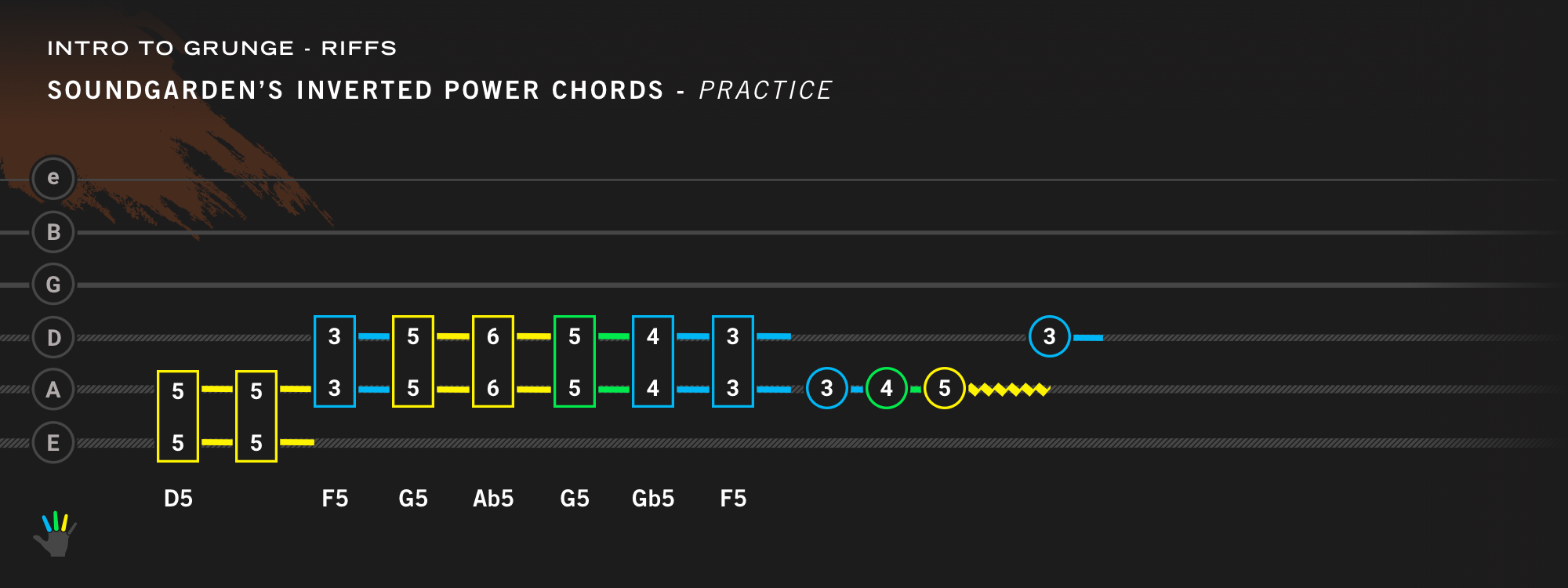The width and height of the screenshot is (1568, 588).
Task: Click blue circled 3 on A string
Action: (826, 388)
